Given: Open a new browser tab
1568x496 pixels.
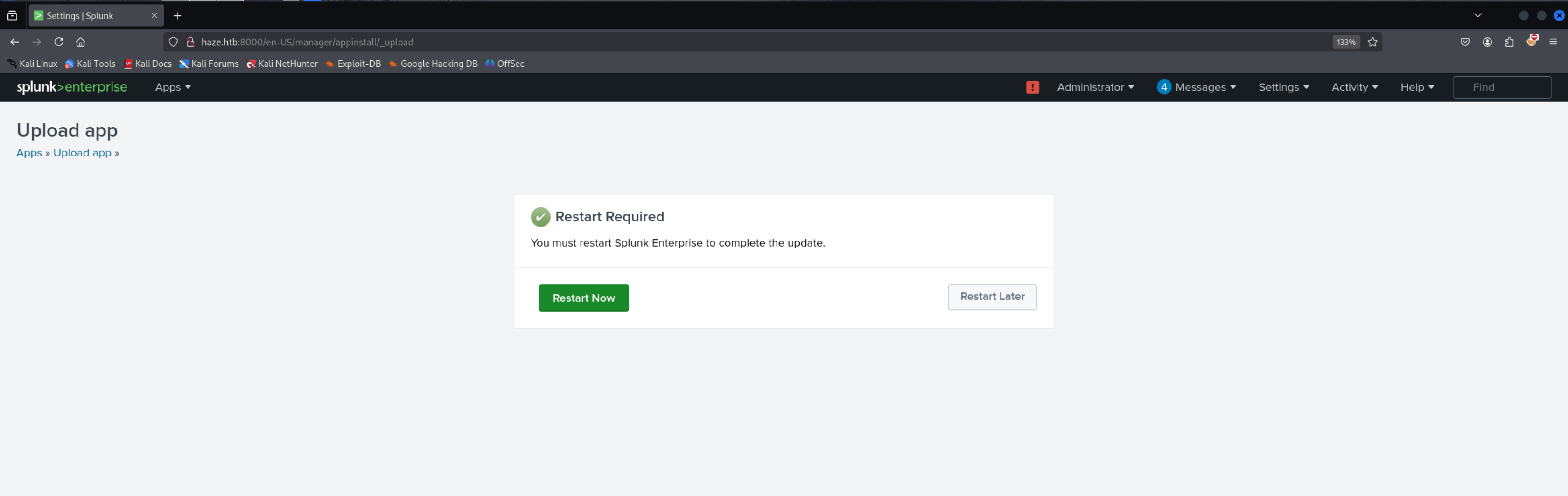Looking at the screenshot, I should pyautogui.click(x=177, y=16).
